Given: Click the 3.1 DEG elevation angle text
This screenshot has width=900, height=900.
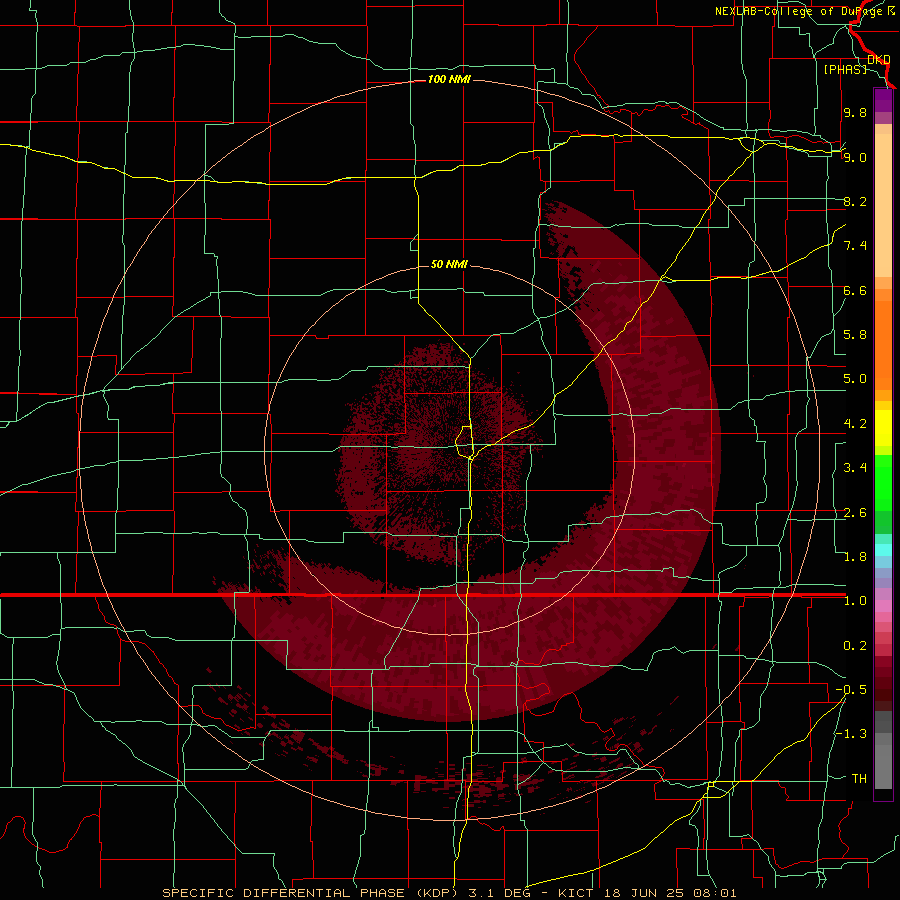Looking at the screenshot, I should (499, 893).
